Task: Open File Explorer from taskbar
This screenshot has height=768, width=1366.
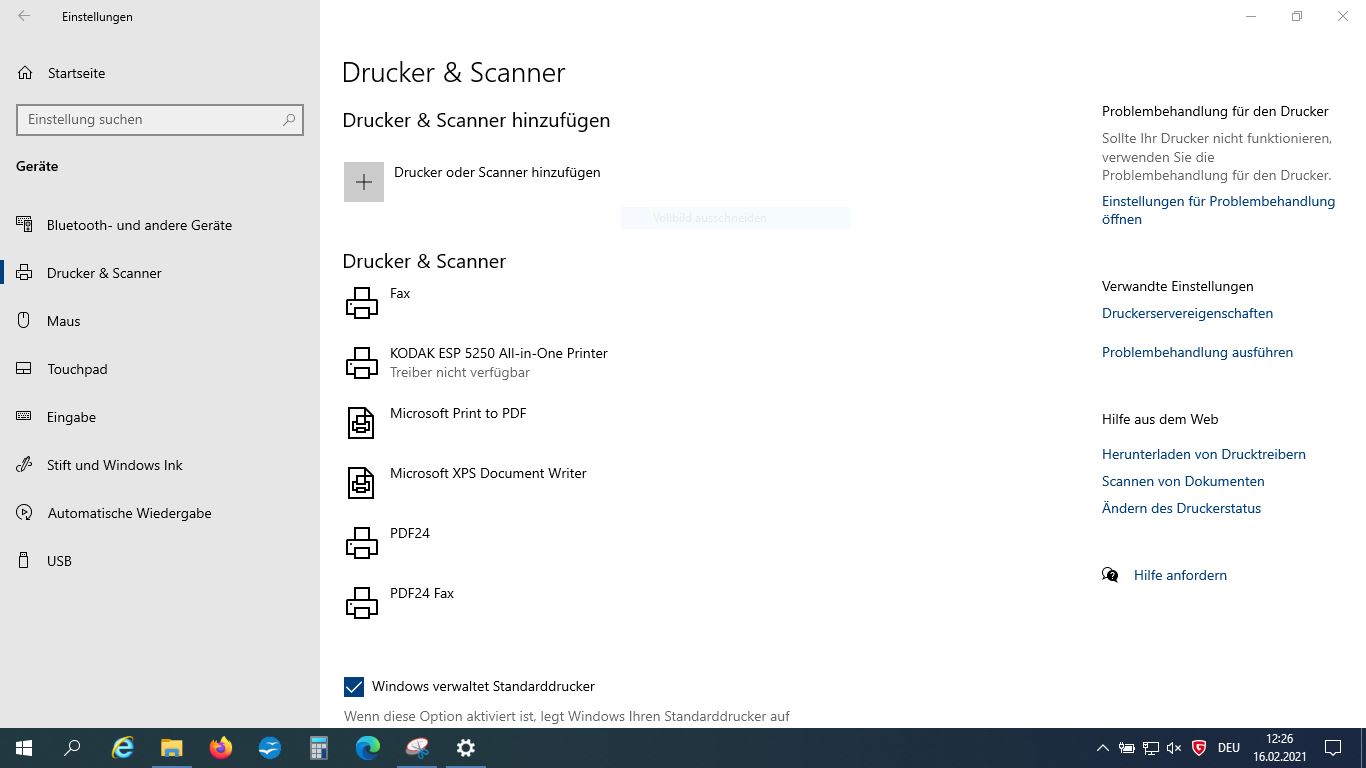Action: click(172, 748)
